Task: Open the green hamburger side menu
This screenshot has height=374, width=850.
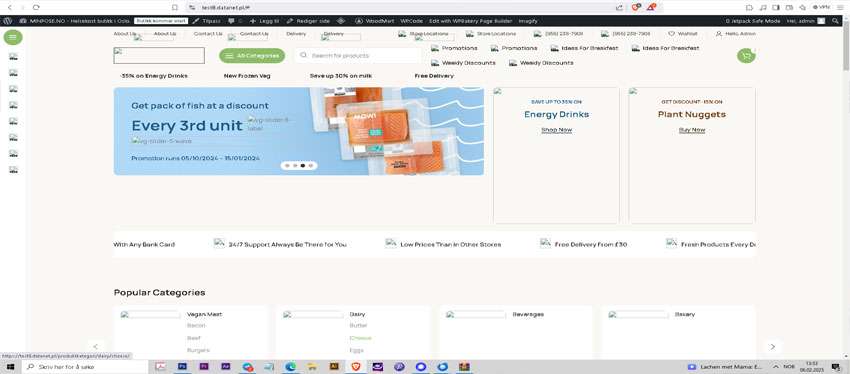Action: pyautogui.click(x=13, y=37)
